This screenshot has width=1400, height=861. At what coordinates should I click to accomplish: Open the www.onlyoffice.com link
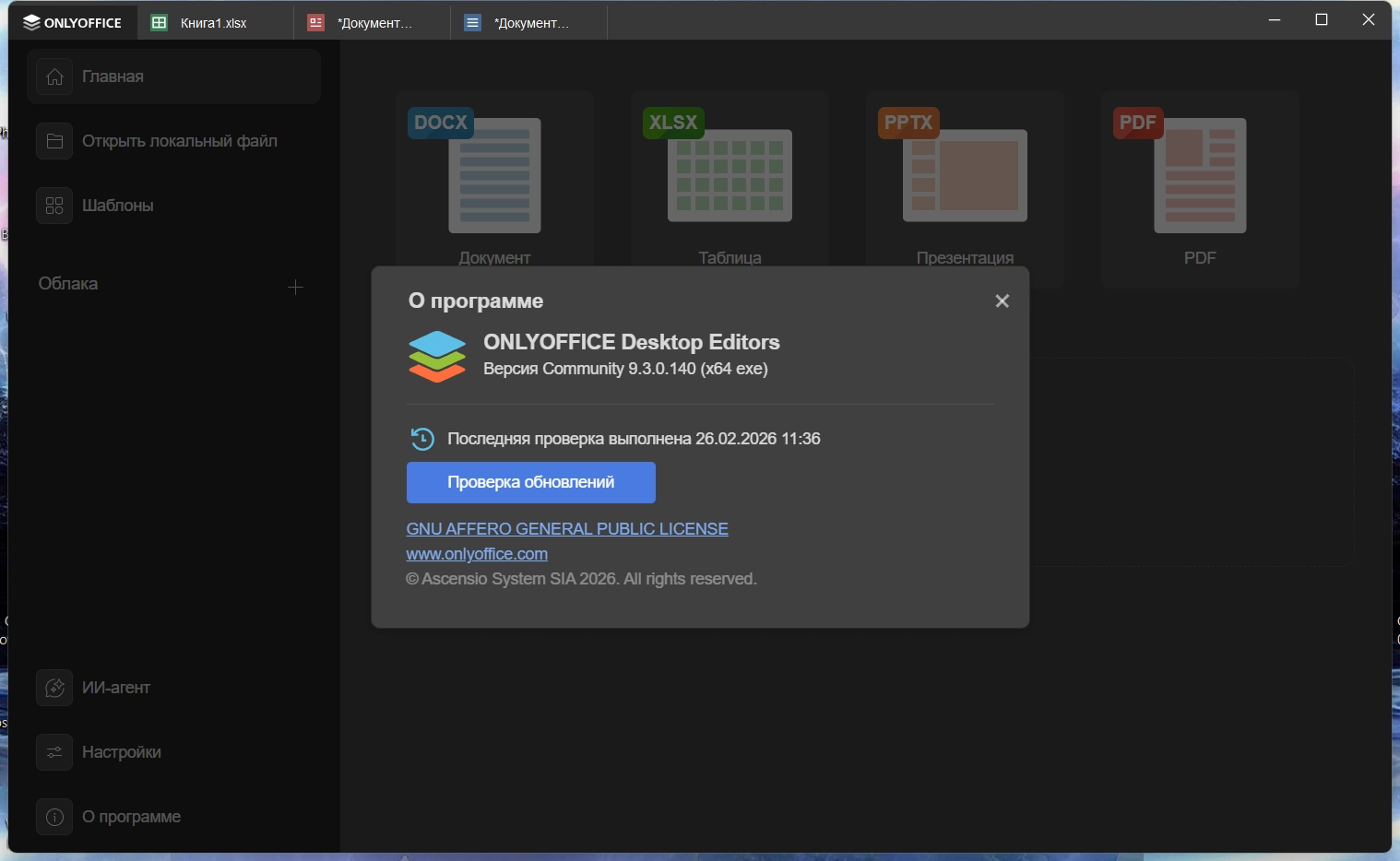click(477, 554)
